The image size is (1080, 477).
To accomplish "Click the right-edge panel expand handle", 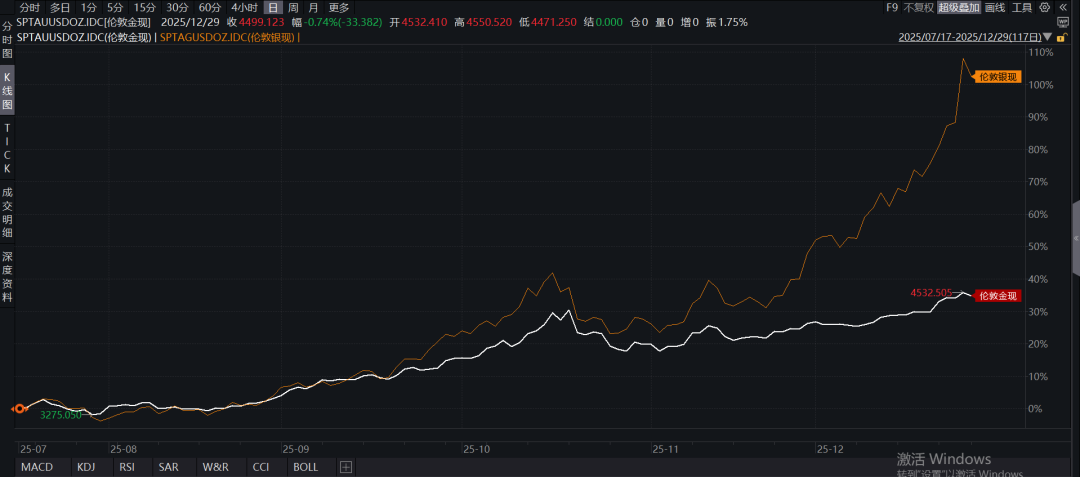I will coord(1075,238).
